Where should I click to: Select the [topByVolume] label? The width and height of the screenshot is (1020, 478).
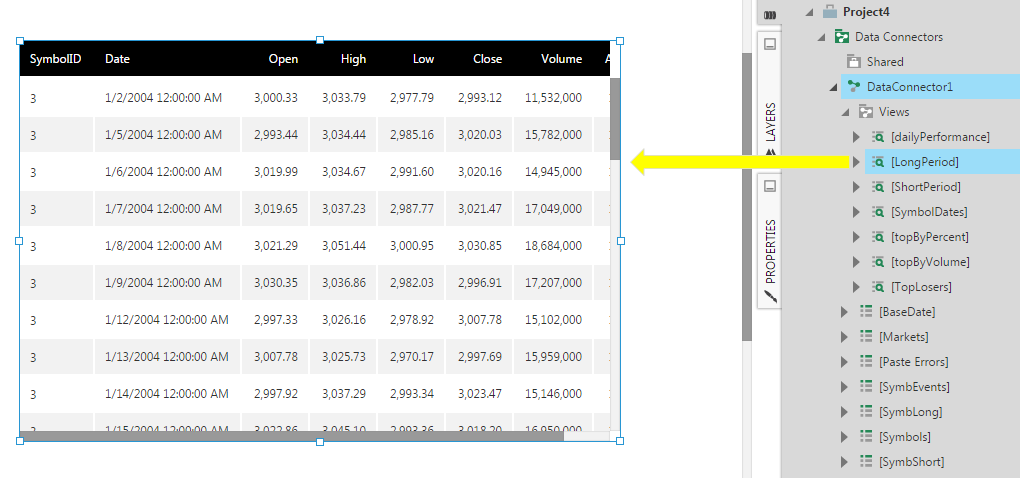(x=930, y=262)
